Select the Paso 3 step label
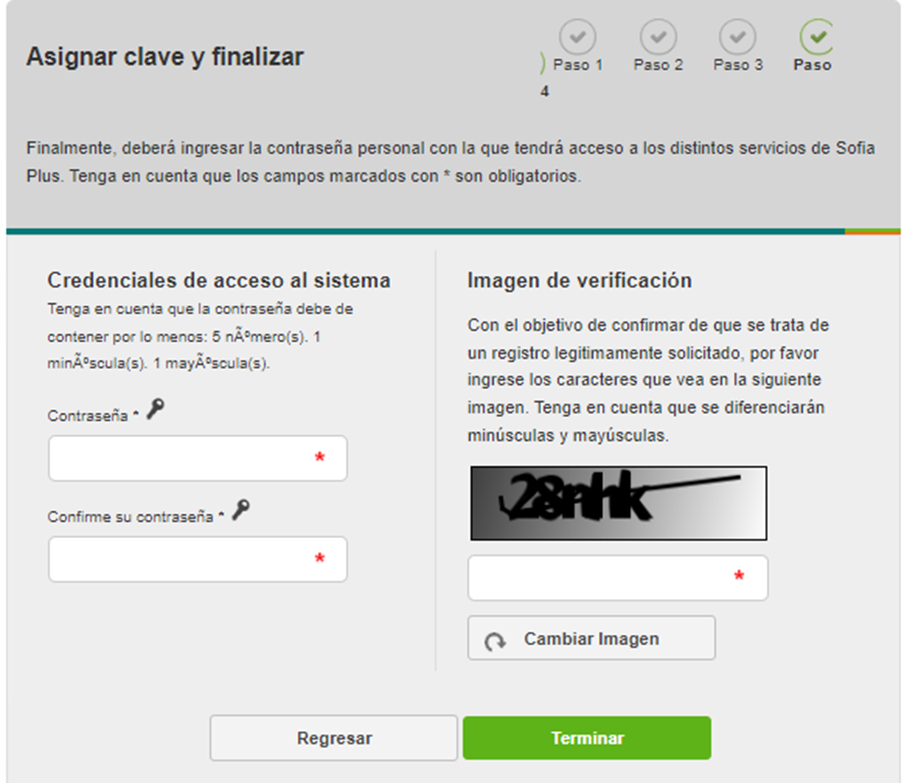Viewport: 921px width, 783px height. [x=738, y=65]
